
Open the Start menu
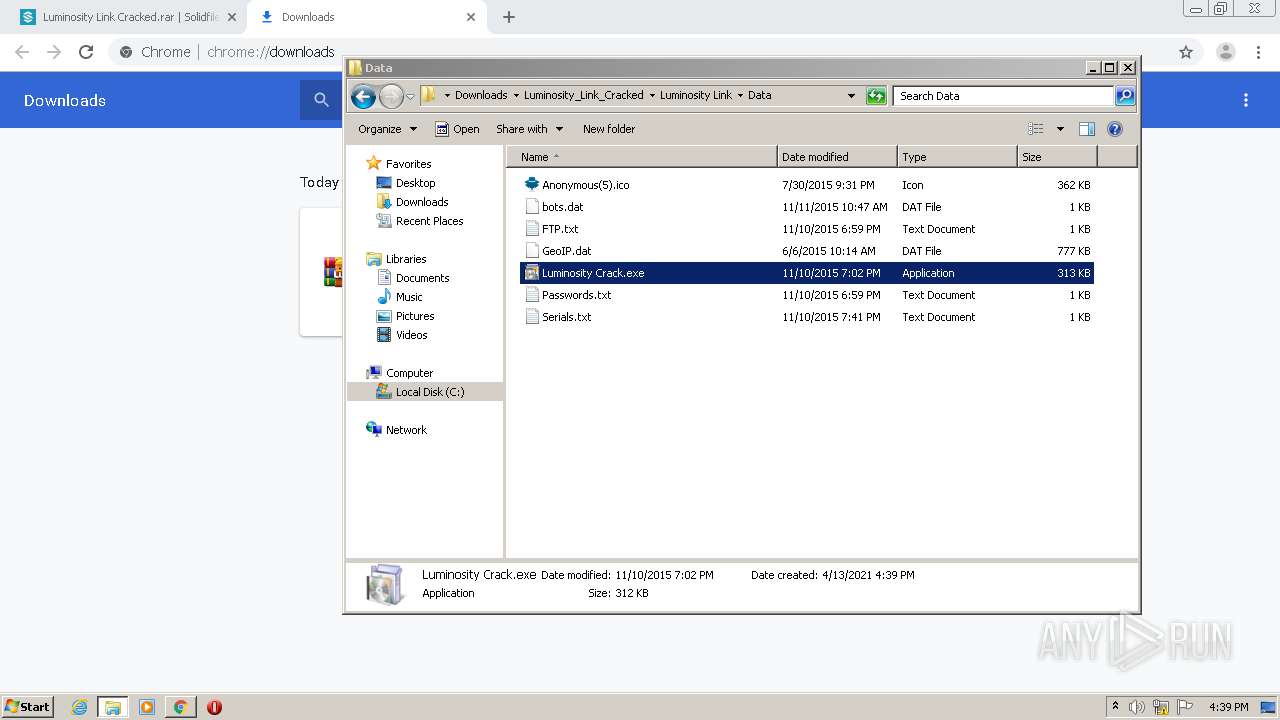point(27,706)
